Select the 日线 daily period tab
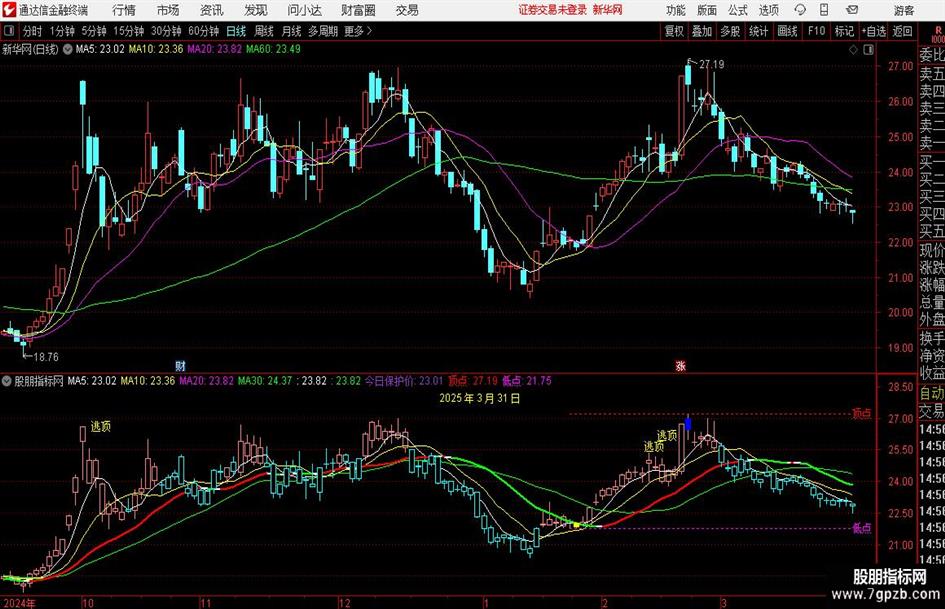The height and width of the screenshot is (609, 945). [236, 31]
